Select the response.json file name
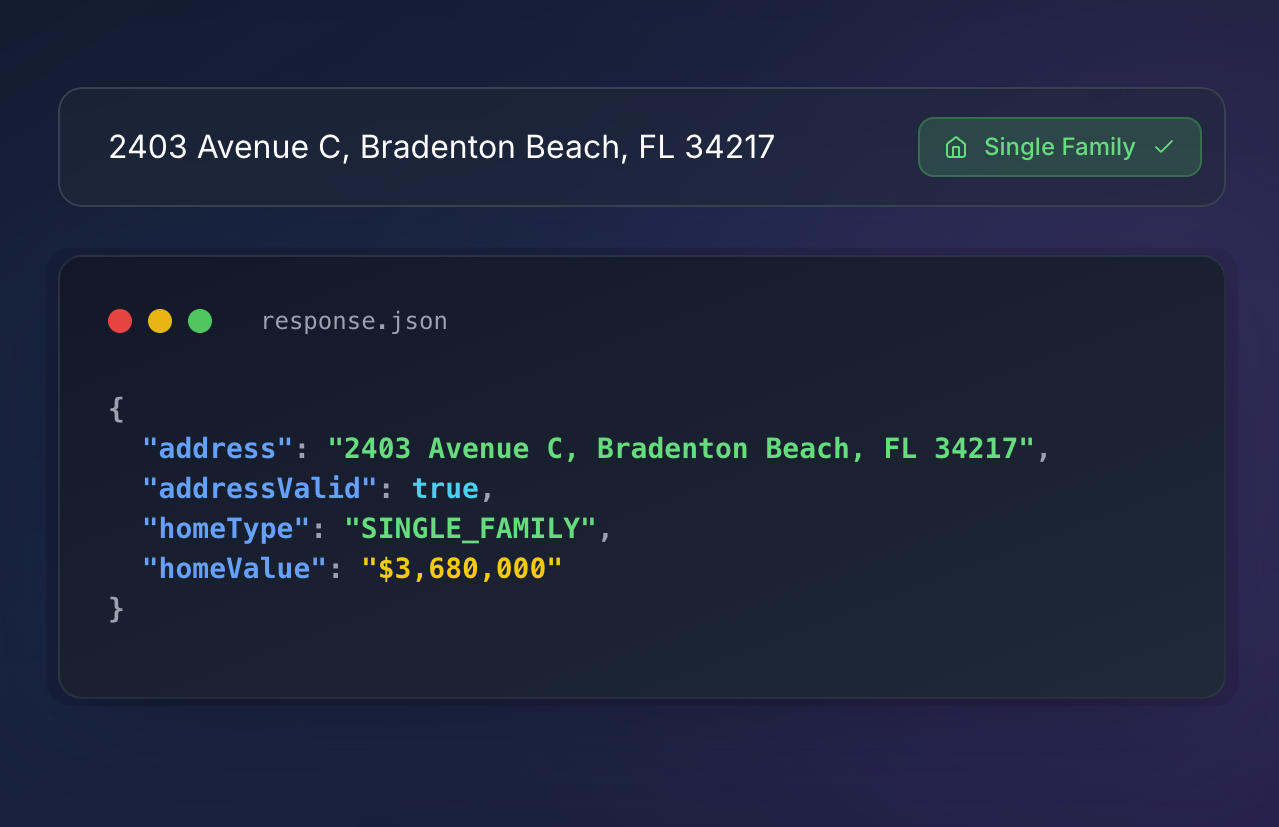 (x=354, y=321)
